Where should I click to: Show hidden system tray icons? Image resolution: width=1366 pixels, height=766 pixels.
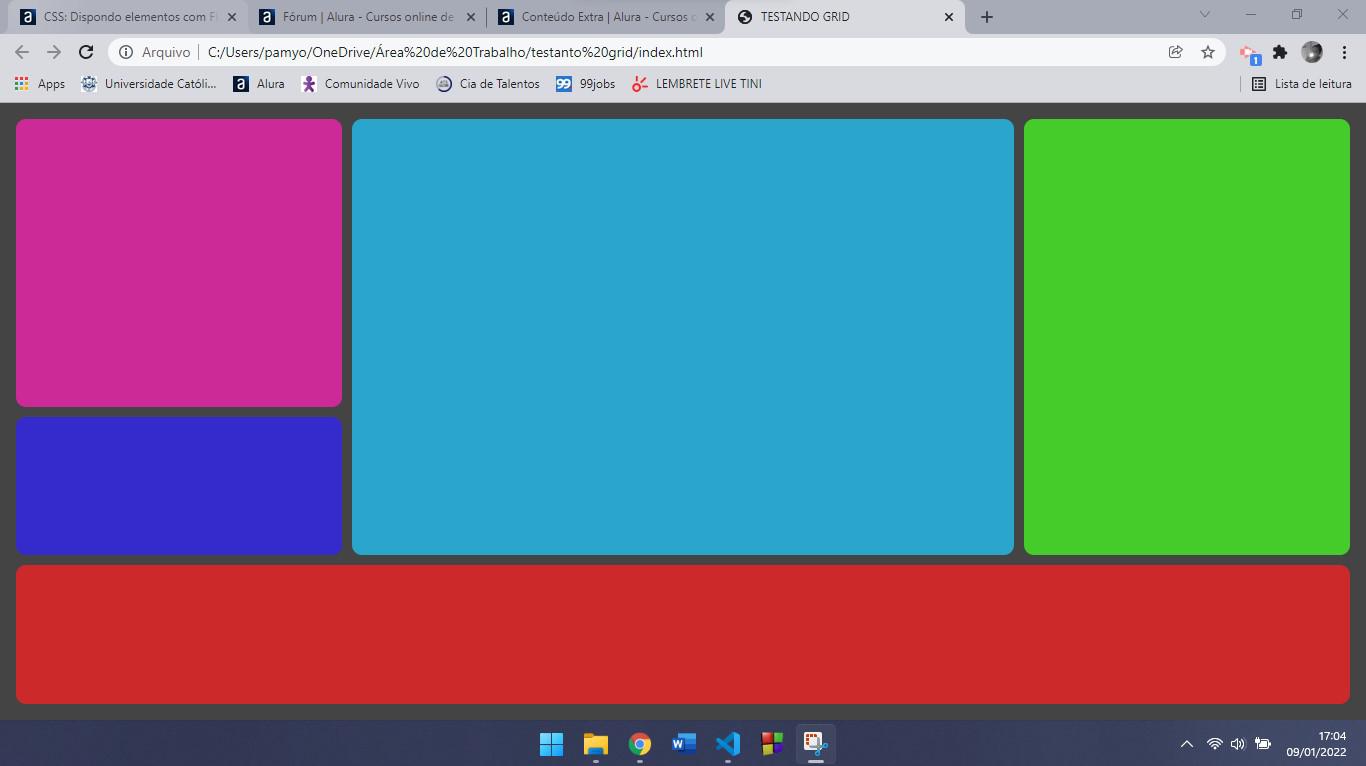[1187, 744]
